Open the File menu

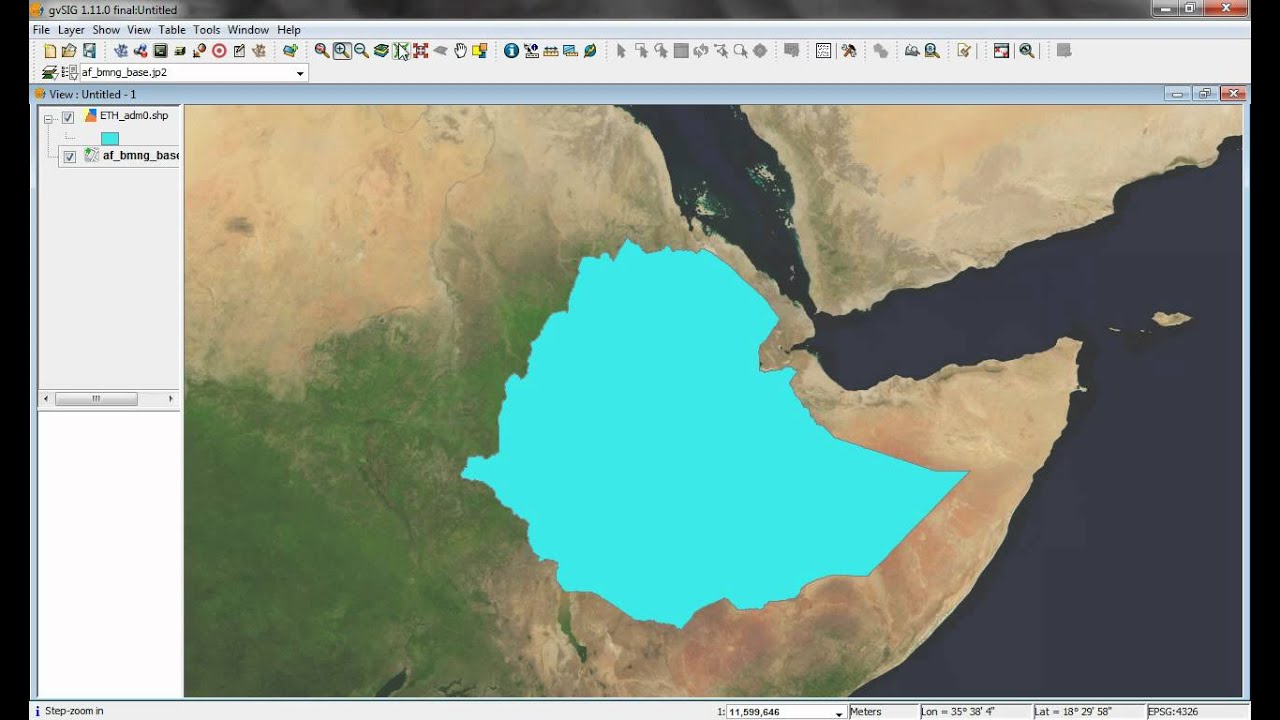point(41,30)
